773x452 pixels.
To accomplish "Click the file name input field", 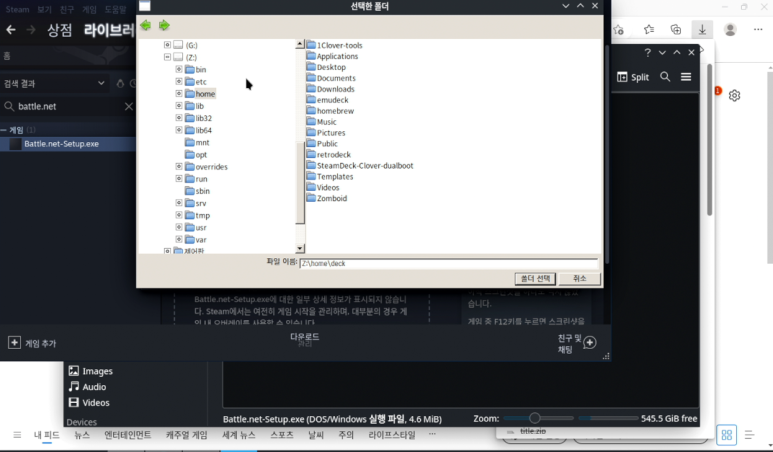I will coord(449,263).
